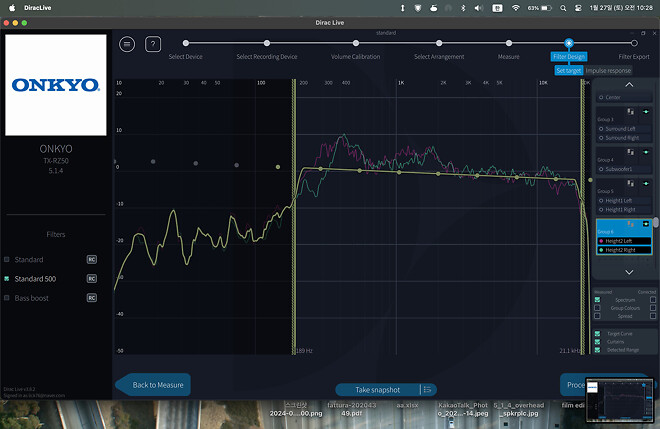Toggle the Target Curve checkbox

point(598,333)
